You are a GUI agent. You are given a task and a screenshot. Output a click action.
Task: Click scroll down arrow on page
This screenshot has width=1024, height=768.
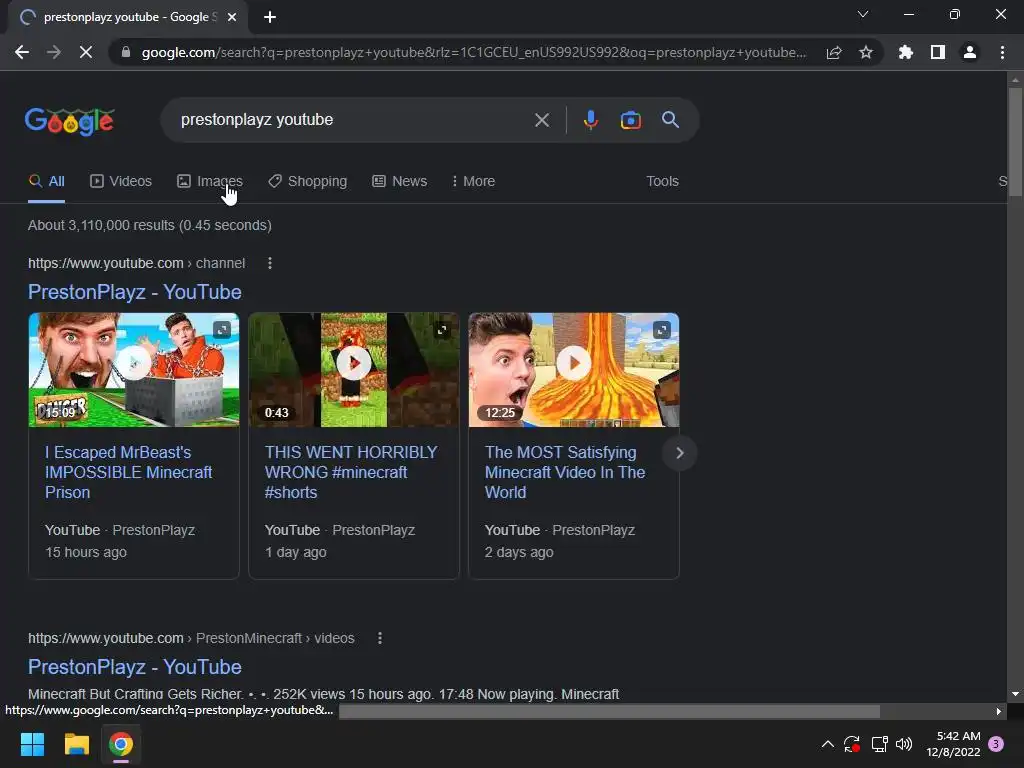point(1015,694)
